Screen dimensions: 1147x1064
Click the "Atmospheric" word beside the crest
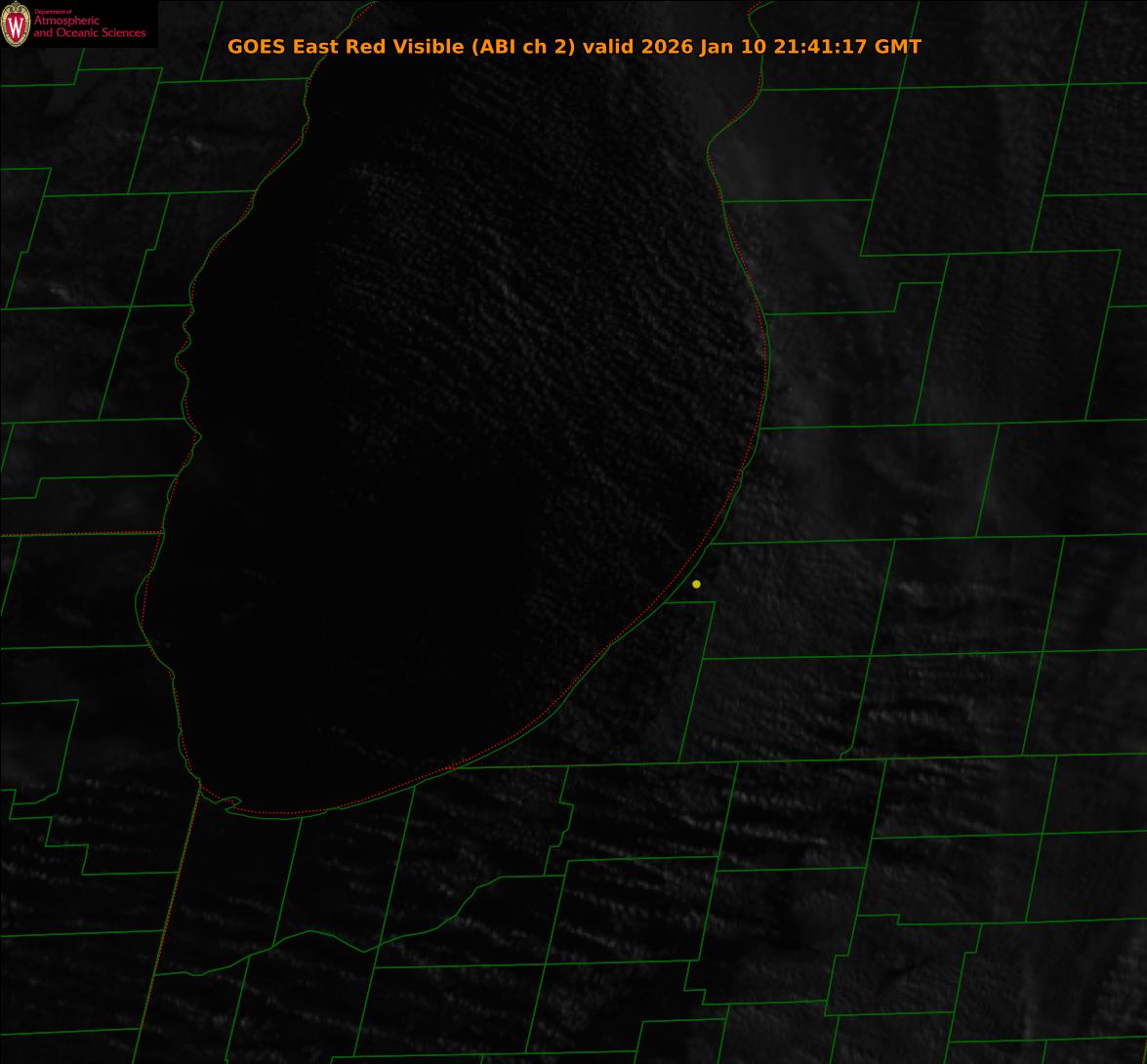coord(66,21)
